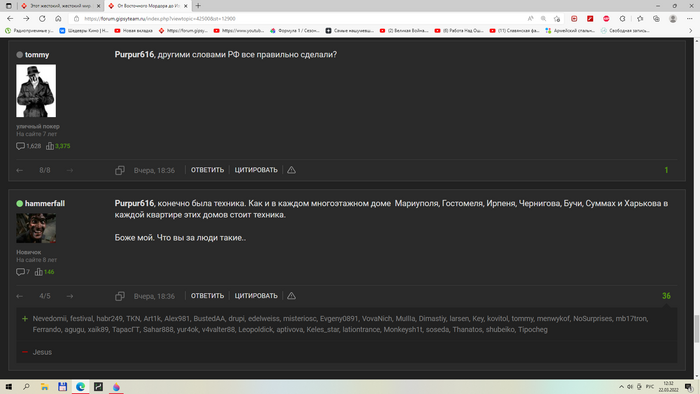700x394 pixels.
Task: Reload the current forum page
Action: [x=42, y=19]
